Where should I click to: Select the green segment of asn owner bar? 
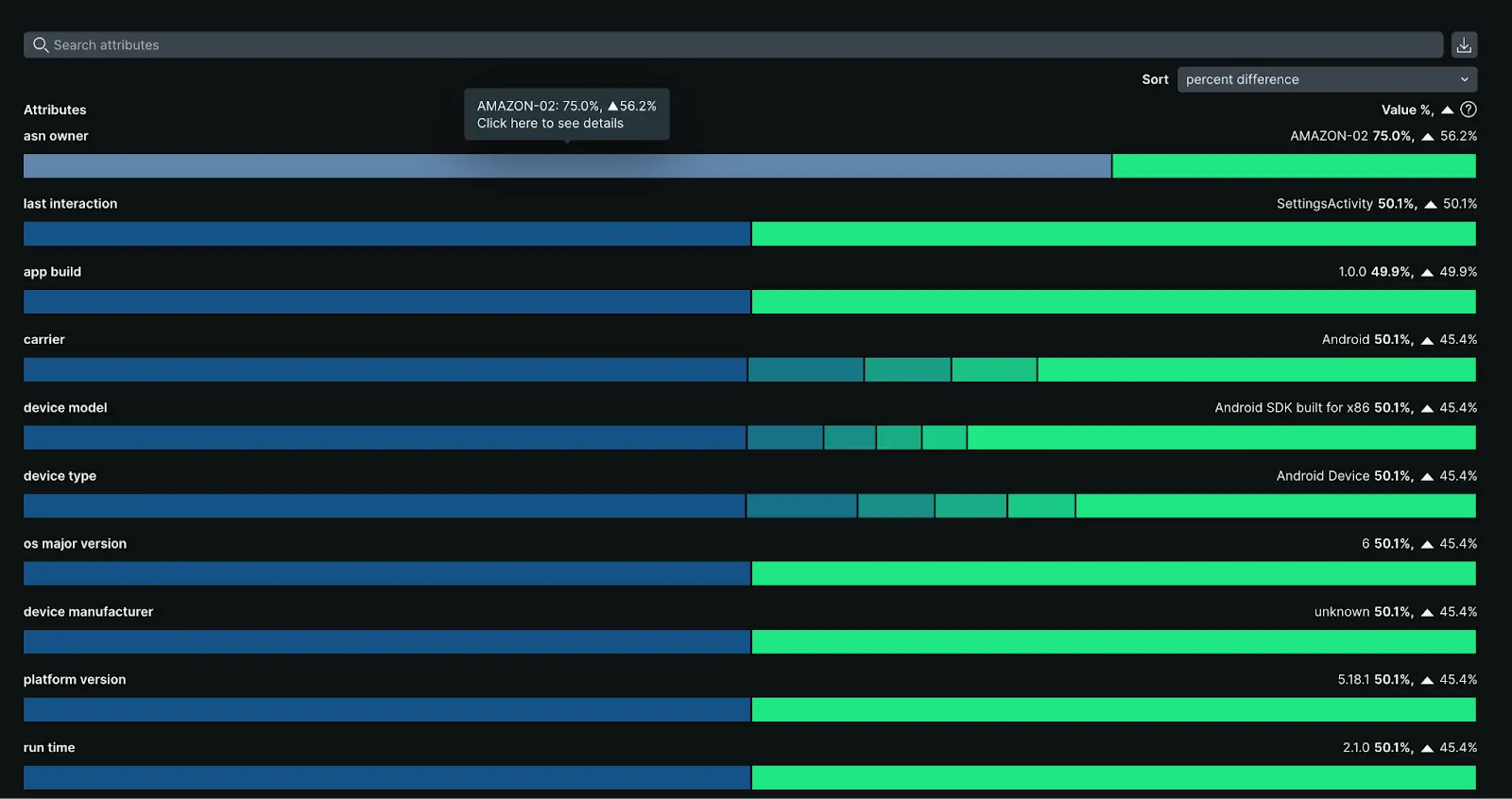[1294, 166]
